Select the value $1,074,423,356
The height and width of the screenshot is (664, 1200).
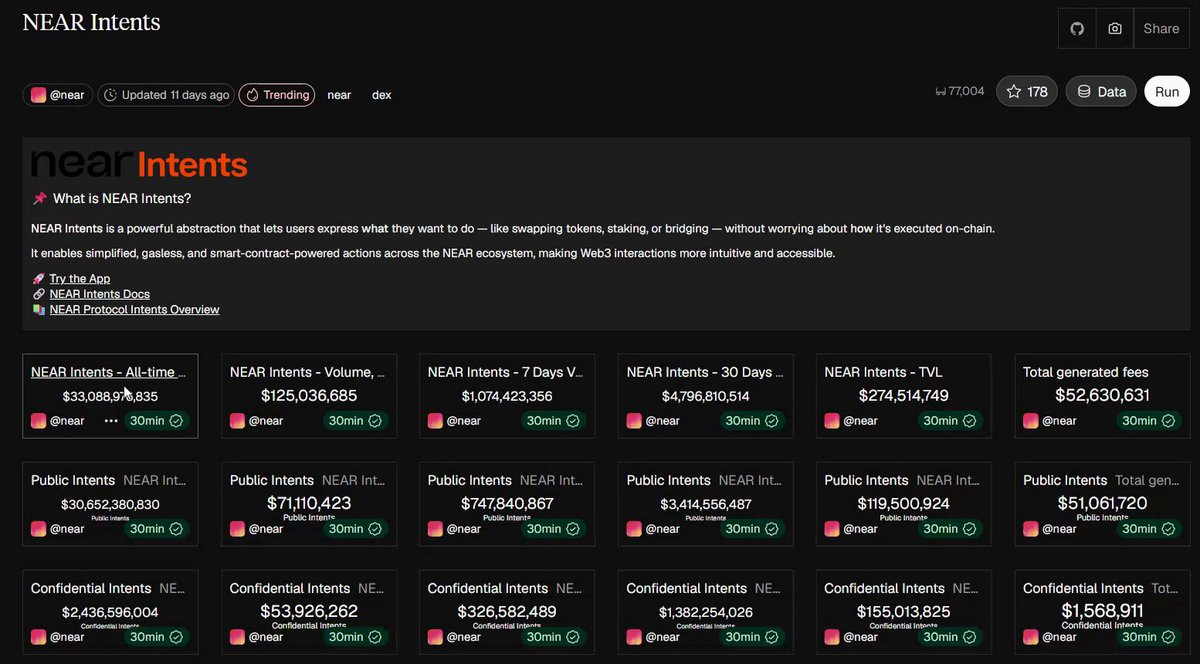(508, 396)
